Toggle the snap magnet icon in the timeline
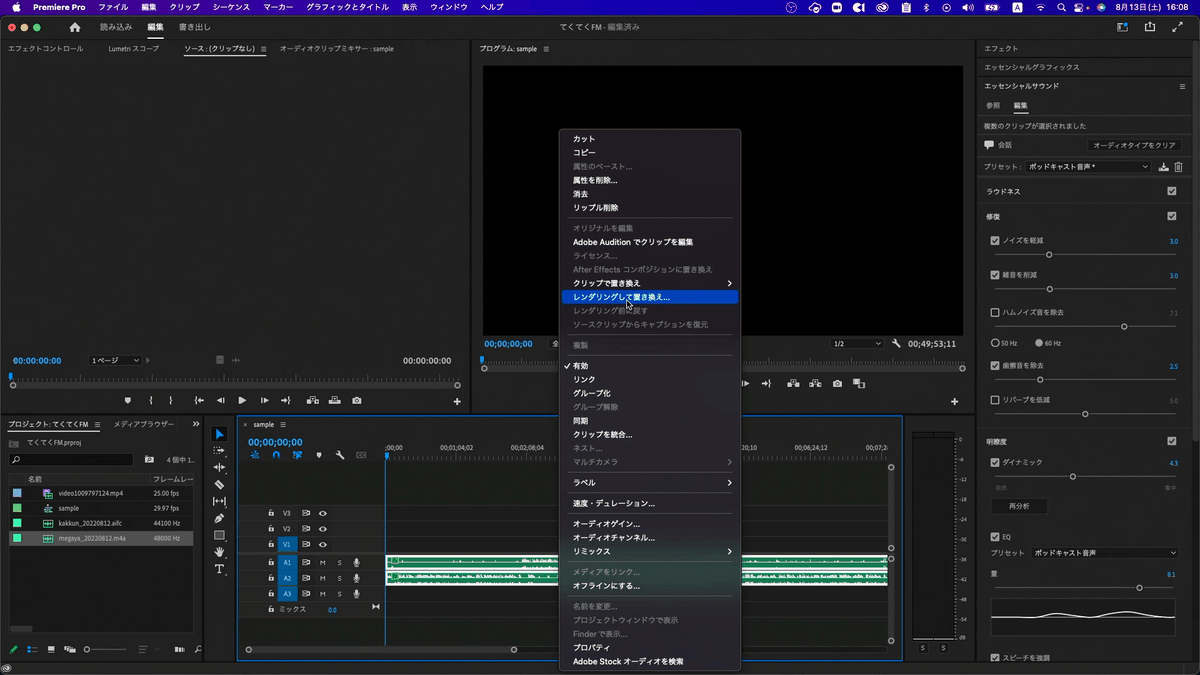Screen dimensions: 1200x675 pos(276,455)
